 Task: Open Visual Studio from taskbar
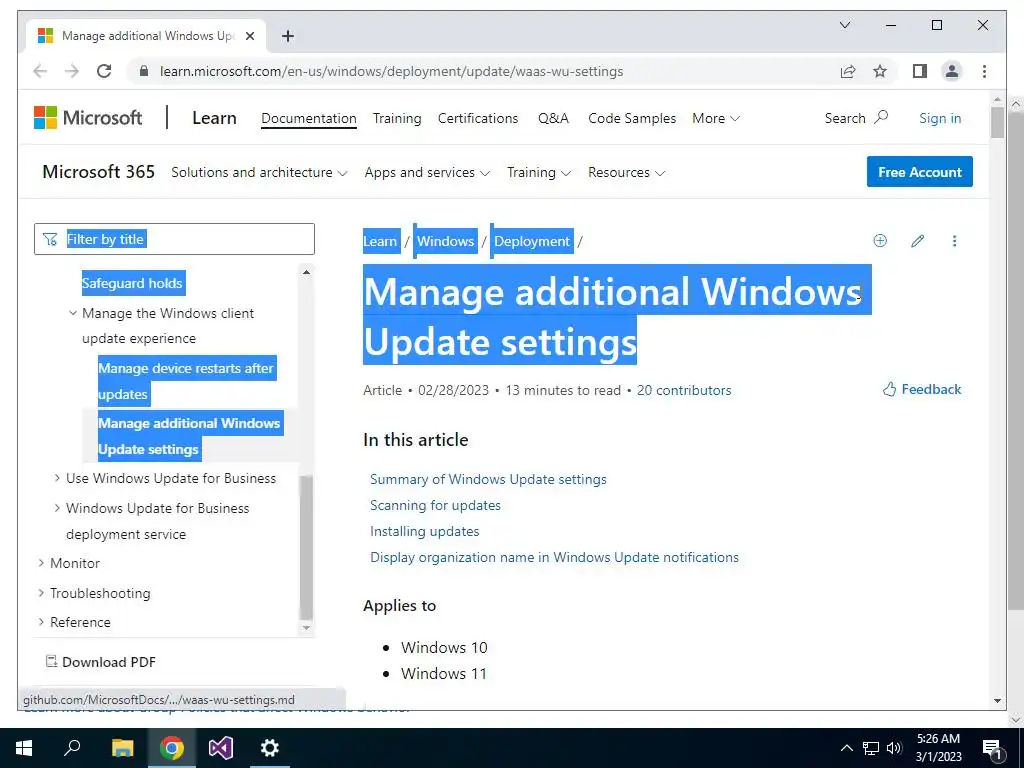tap(221, 748)
